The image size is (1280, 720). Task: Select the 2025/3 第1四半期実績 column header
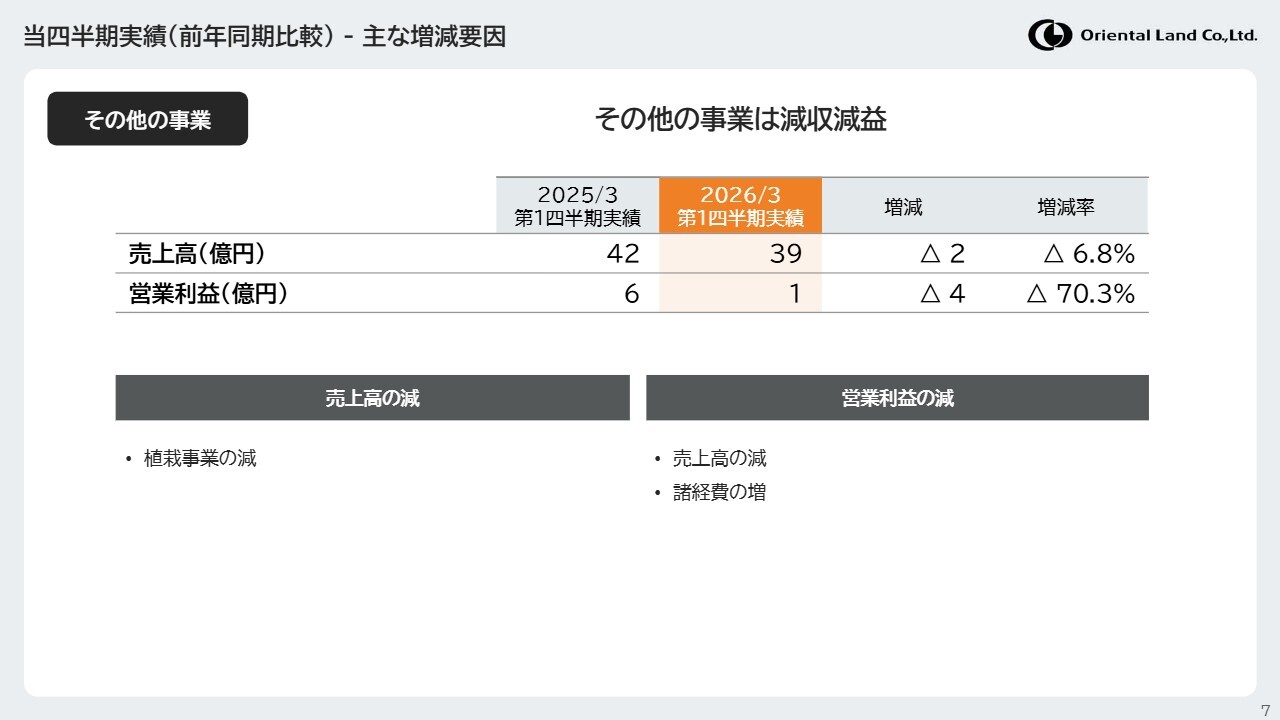(578, 206)
